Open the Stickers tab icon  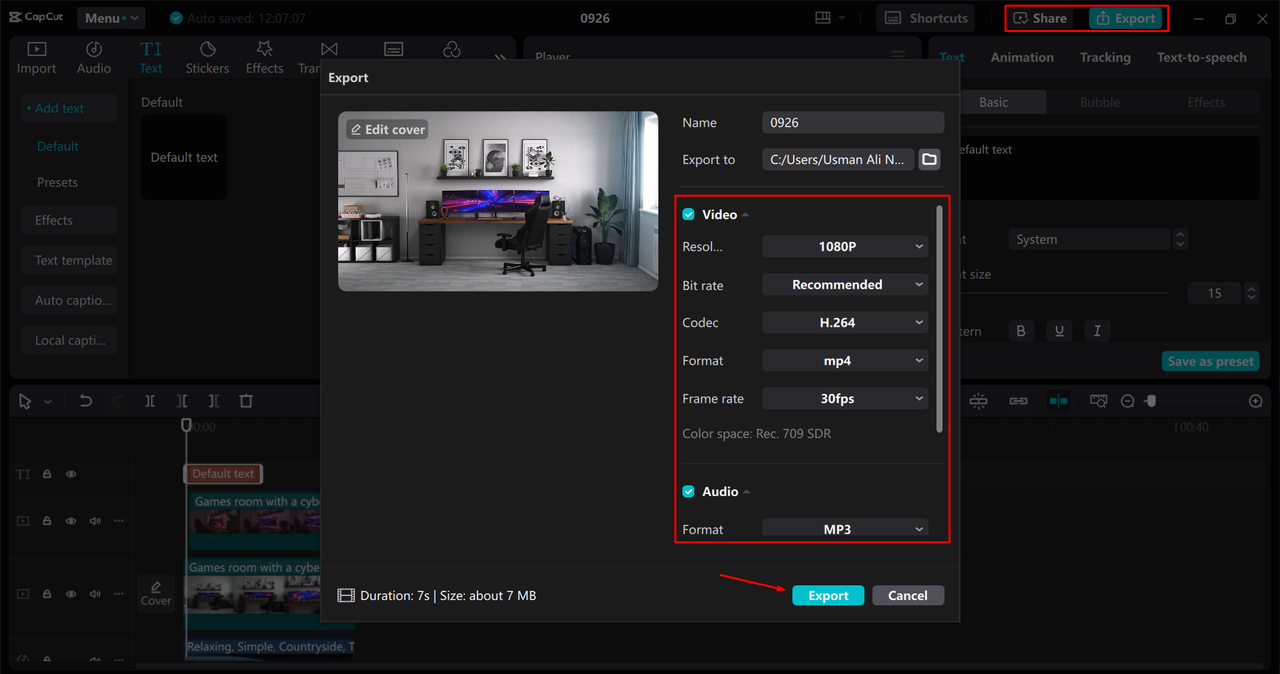tap(207, 49)
